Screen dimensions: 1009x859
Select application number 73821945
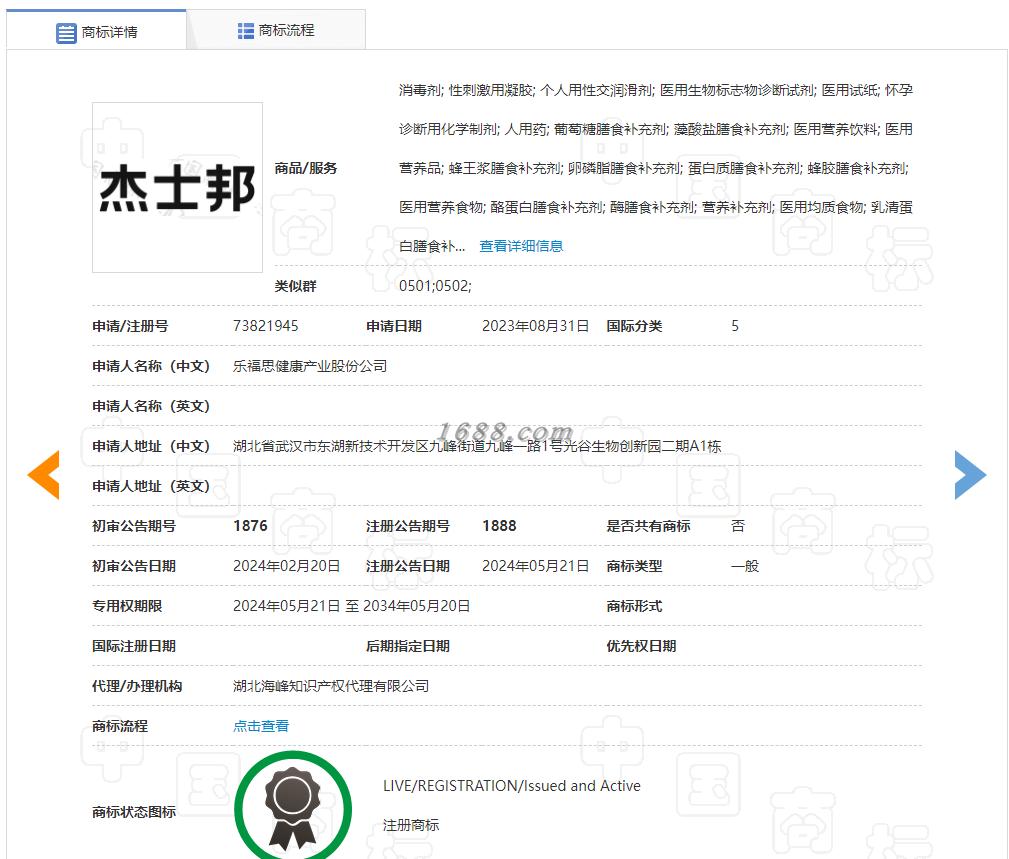[266, 326]
